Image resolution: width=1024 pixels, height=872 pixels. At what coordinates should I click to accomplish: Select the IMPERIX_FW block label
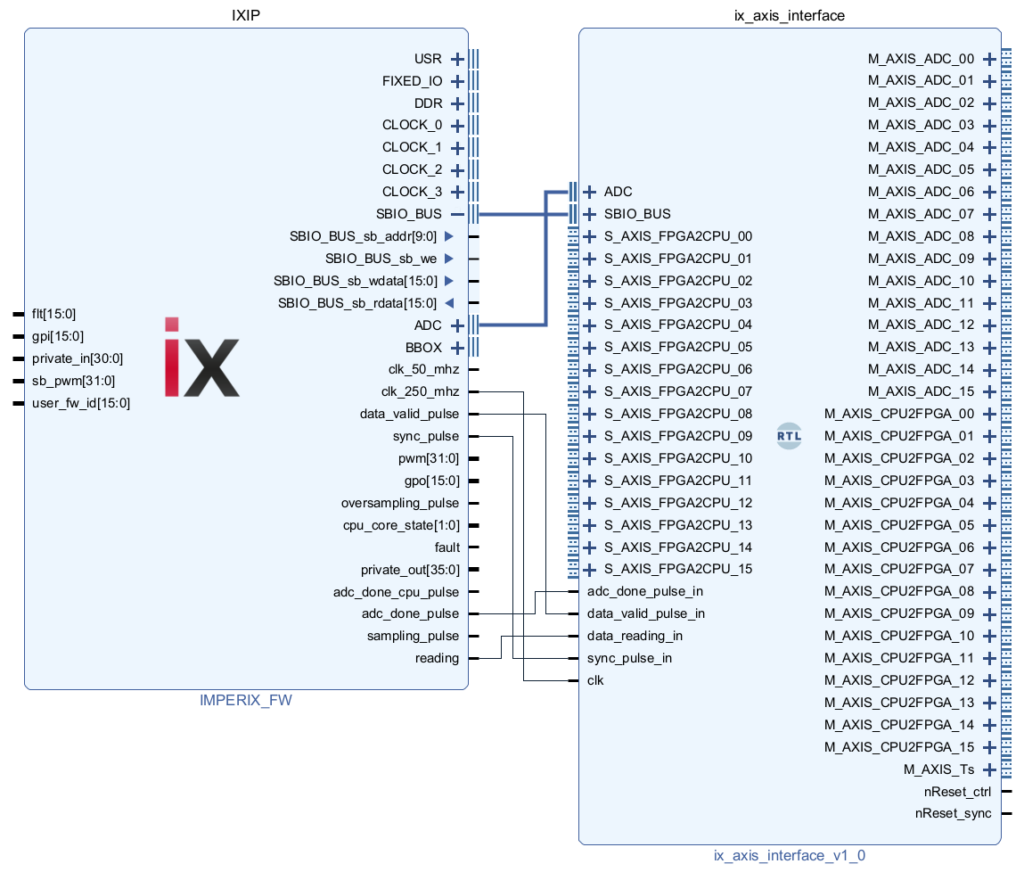[x=245, y=701]
